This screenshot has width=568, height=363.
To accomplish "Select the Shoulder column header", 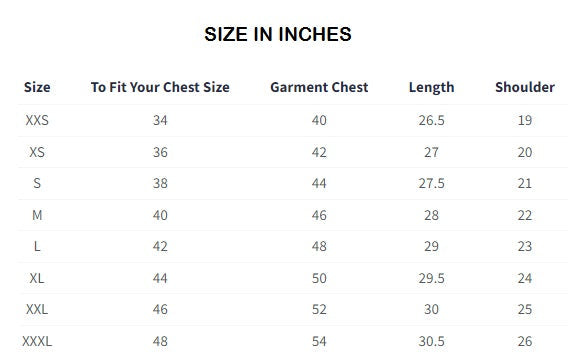I will [525, 87].
